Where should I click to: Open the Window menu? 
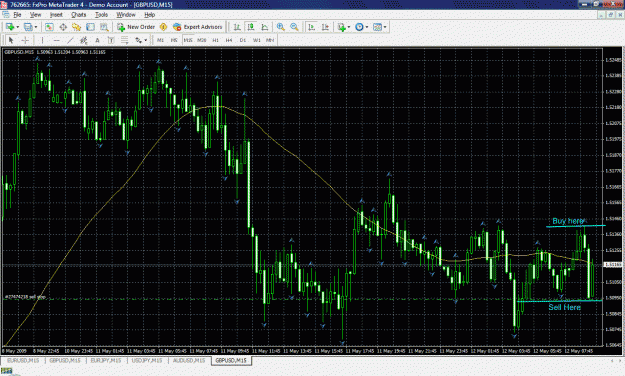tap(126, 15)
